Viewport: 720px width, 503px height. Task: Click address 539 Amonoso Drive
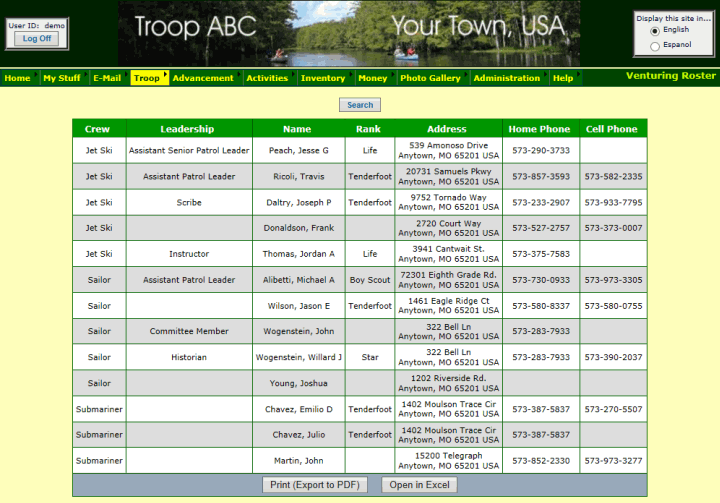[x=449, y=145]
